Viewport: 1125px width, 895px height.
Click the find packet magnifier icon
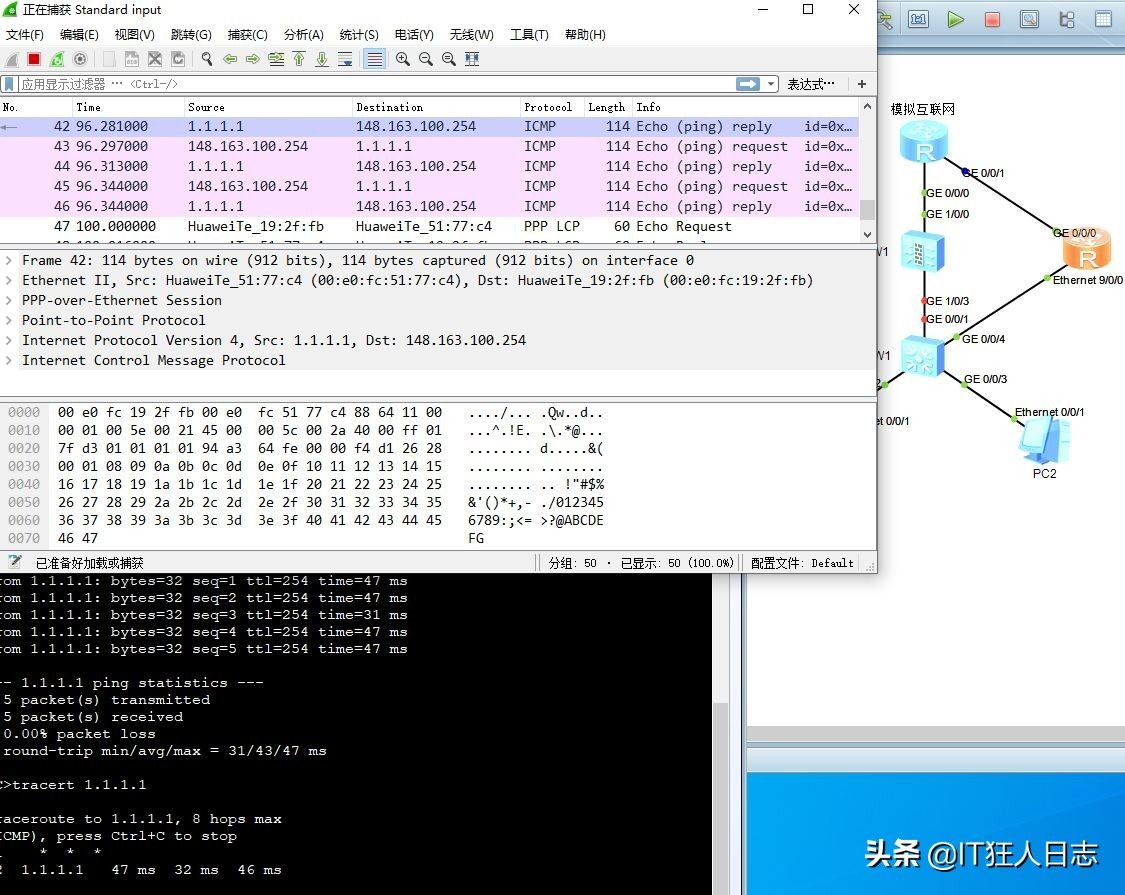pos(207,59)
